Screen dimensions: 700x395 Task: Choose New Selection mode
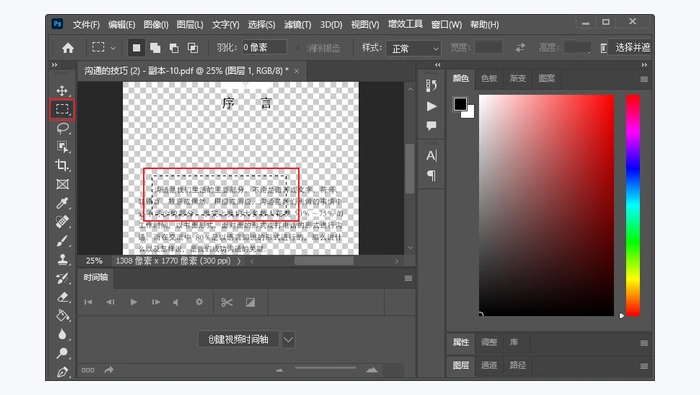click(x=137, y=48)
